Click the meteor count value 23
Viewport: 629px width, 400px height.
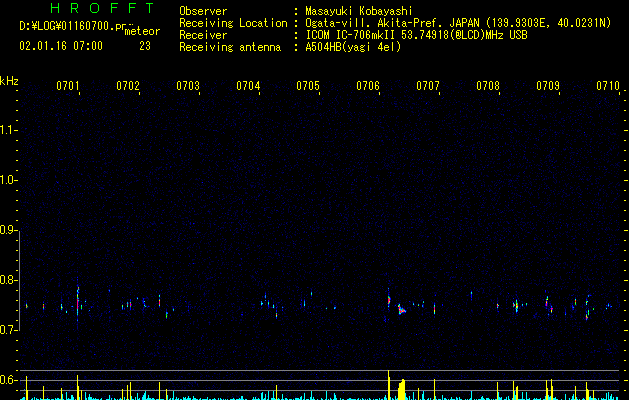click(145, 46)
